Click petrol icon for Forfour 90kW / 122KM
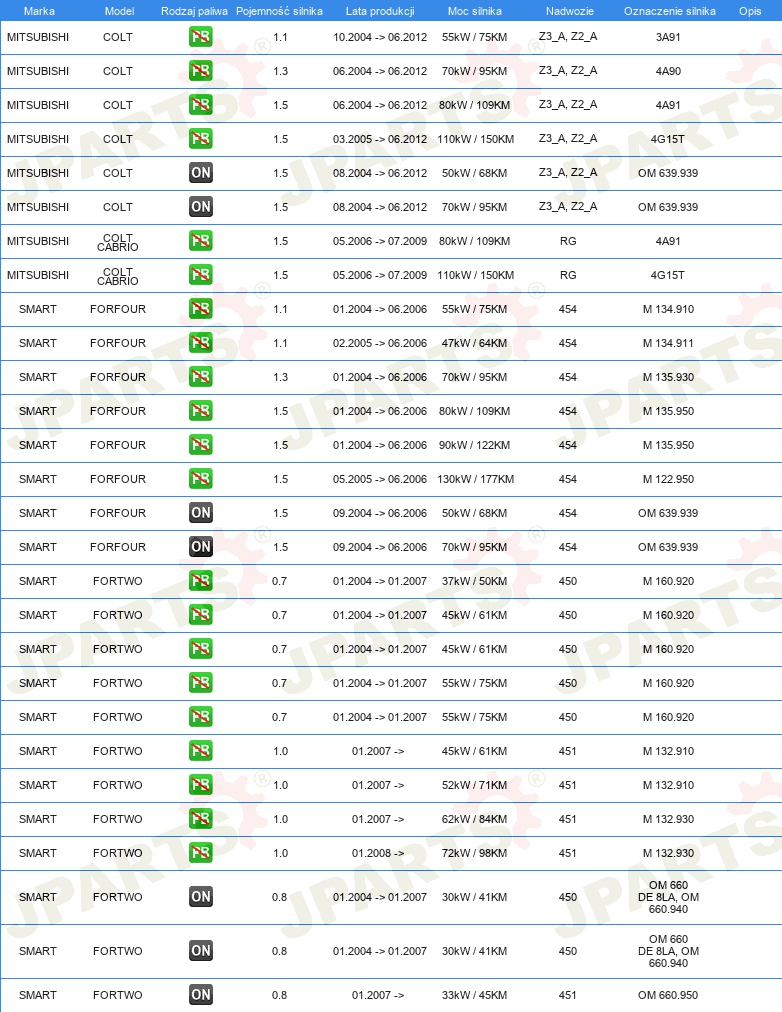Screen dimensions: 782x1012 [x=201, y=445]
